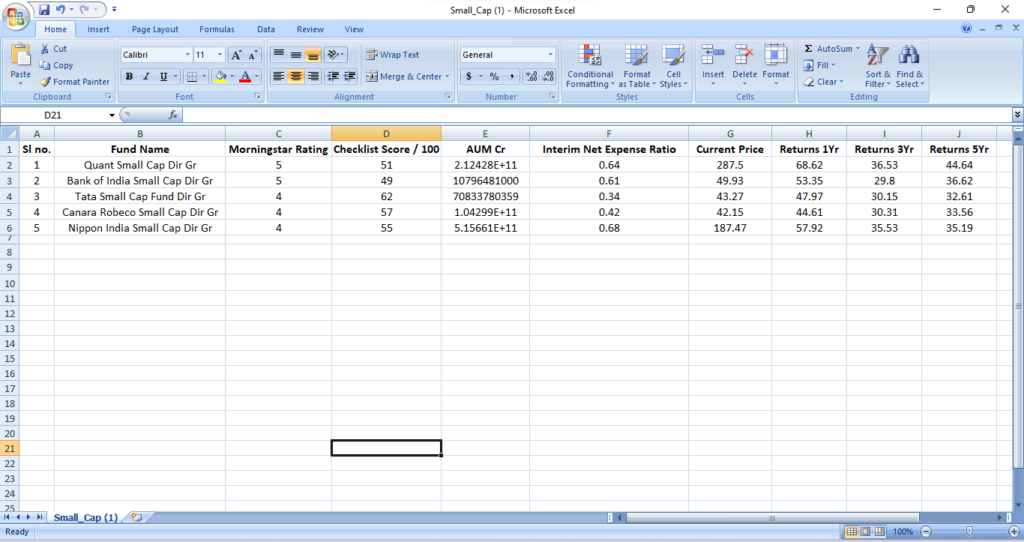This screenshot has height=542, width=1024.
Task: Copy the selected cell contents
Action: [x=56, y=65]
